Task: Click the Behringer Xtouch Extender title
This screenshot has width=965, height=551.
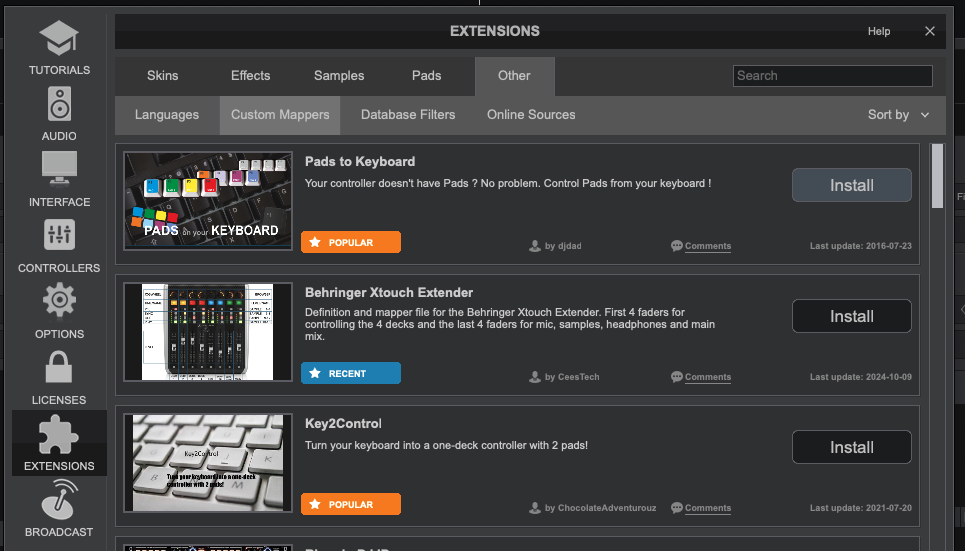Action: tap(389, 292)
